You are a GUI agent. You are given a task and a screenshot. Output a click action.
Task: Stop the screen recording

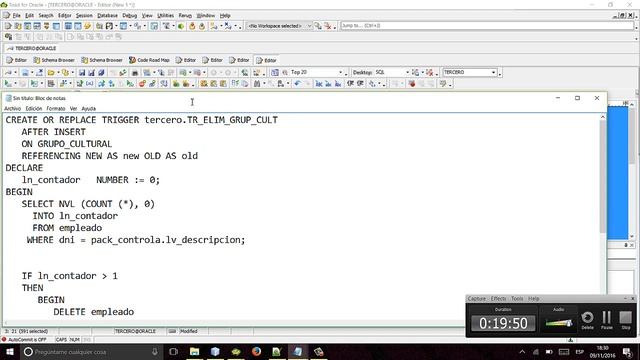click(625, 320)
